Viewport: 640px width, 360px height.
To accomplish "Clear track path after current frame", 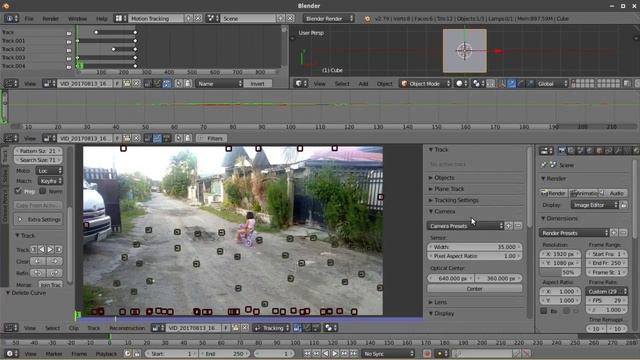I will coord(55,261).
